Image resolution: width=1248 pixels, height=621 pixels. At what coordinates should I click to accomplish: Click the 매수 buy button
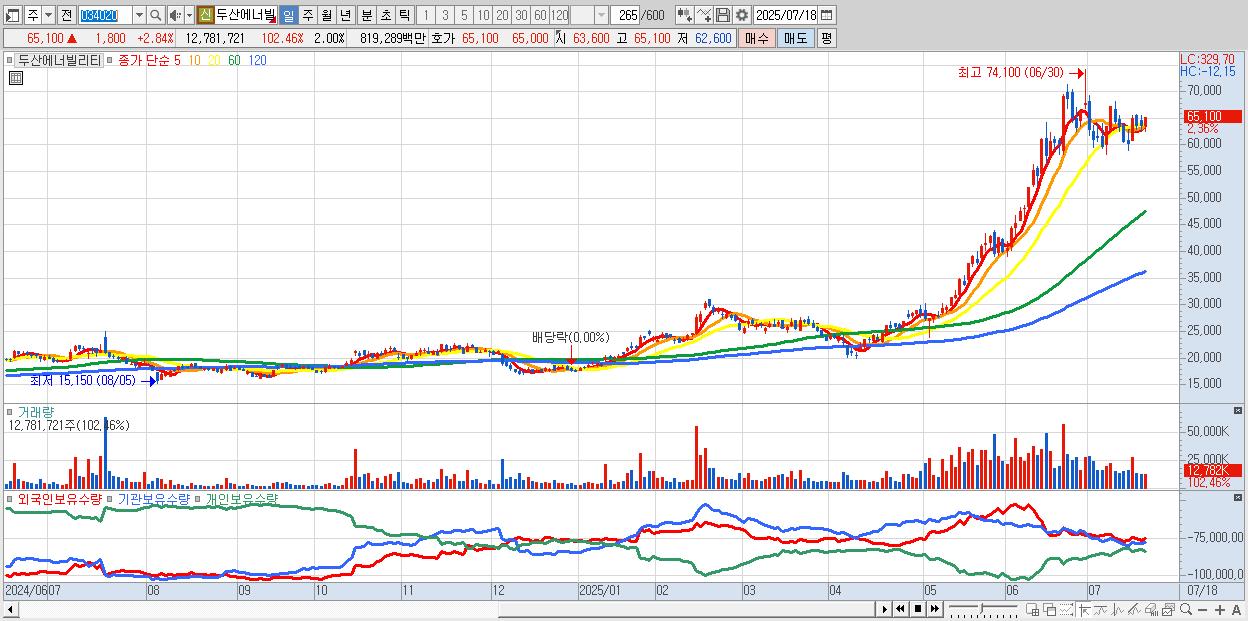757,38
